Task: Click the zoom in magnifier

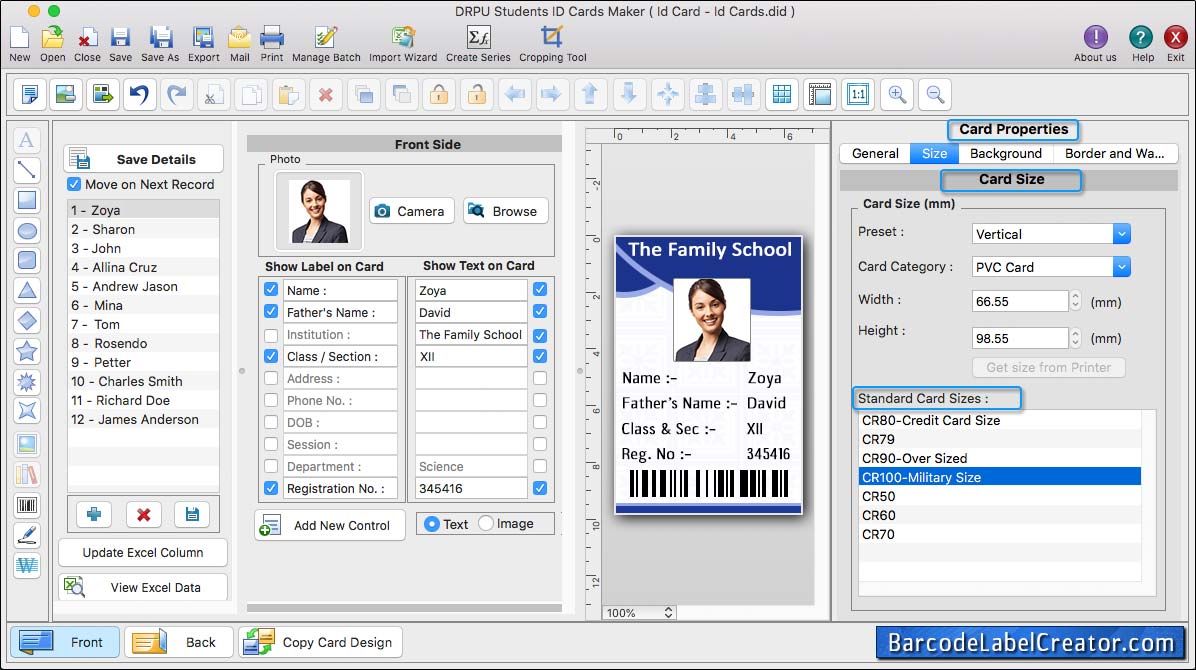Action: point(897,95)
